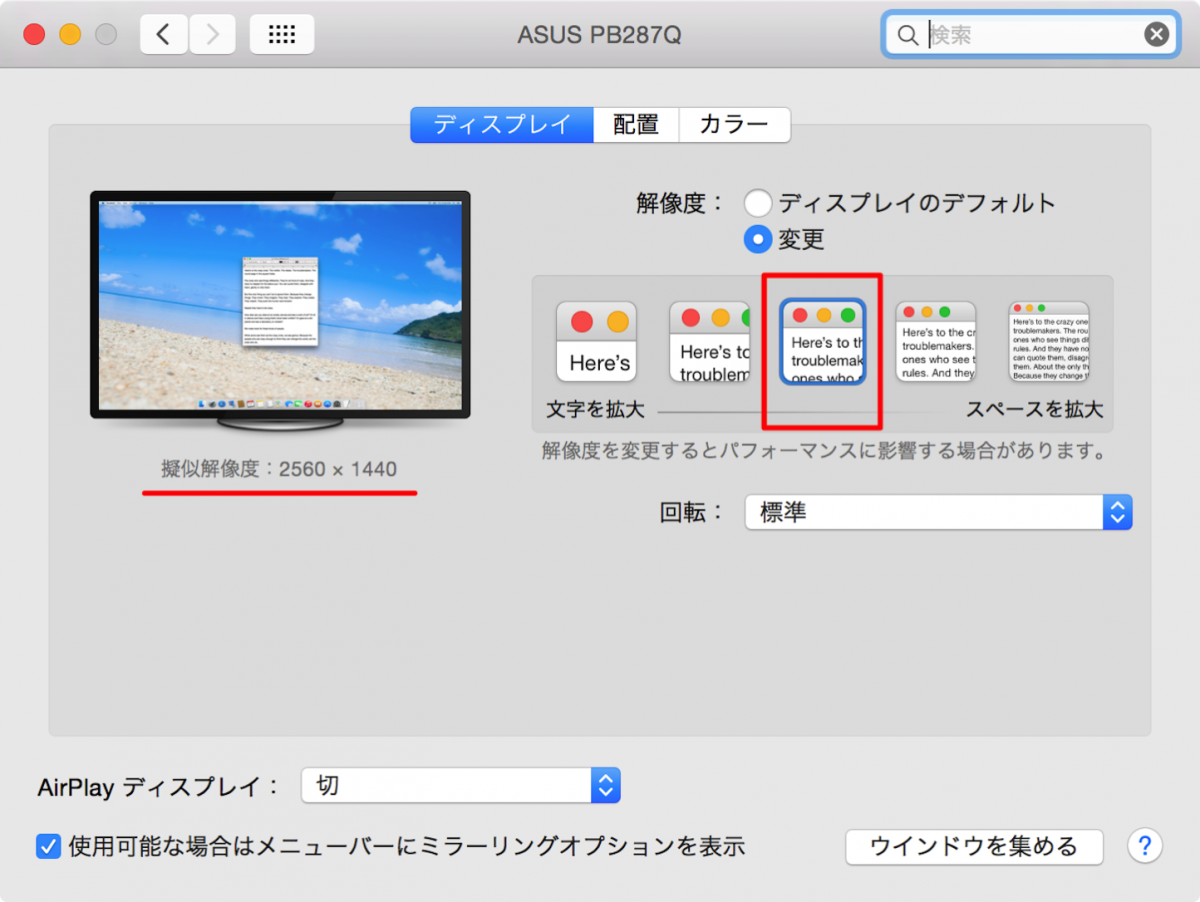
Task: Open the 回転 rotation dropdown
Action: click(937, 511)
